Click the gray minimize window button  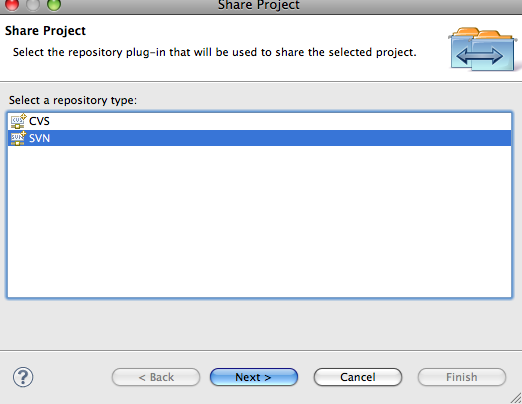tap(33, 4)
